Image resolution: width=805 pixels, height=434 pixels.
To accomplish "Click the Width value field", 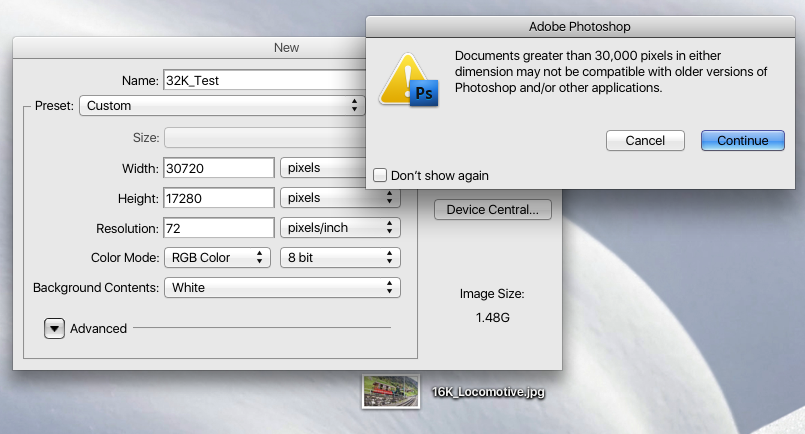I will click(x=219, y=168).
